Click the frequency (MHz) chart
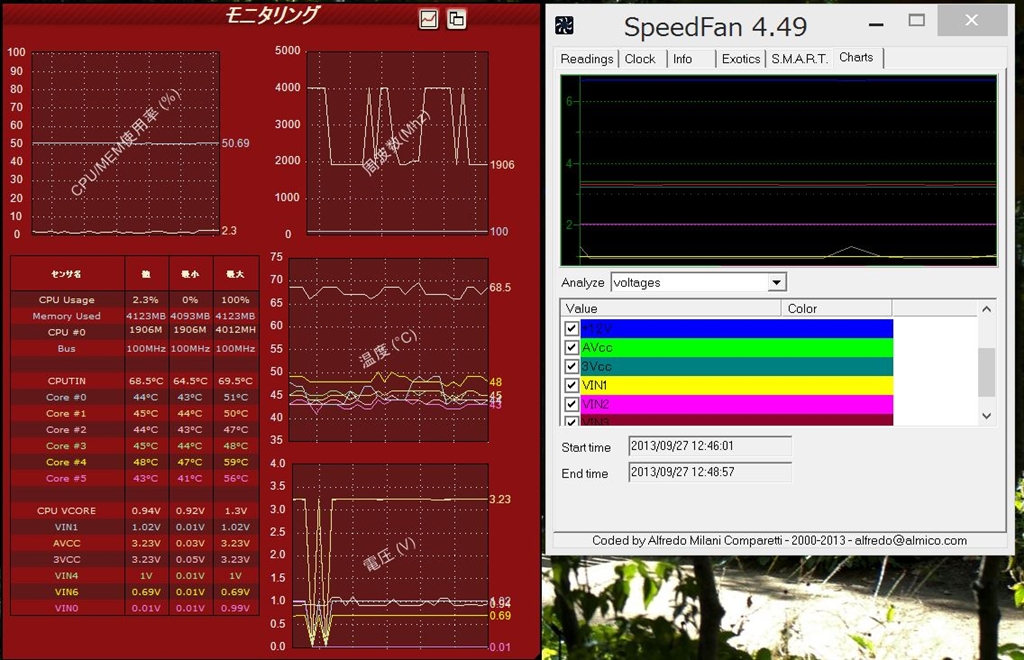Screen dimensions: 1024x660 point(398,143)
